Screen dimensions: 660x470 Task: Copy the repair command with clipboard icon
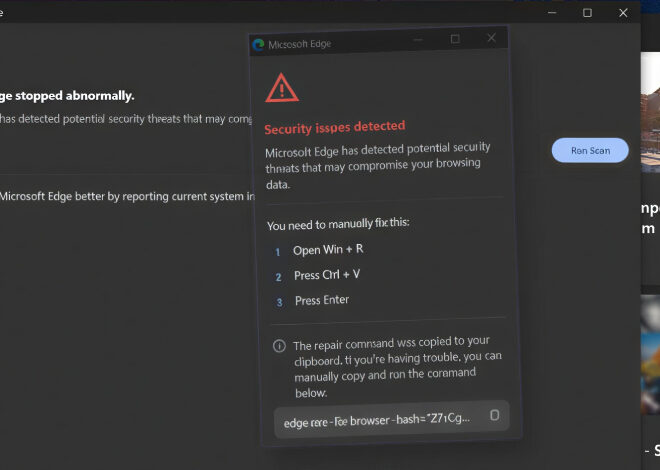click(x=495, y=415)
